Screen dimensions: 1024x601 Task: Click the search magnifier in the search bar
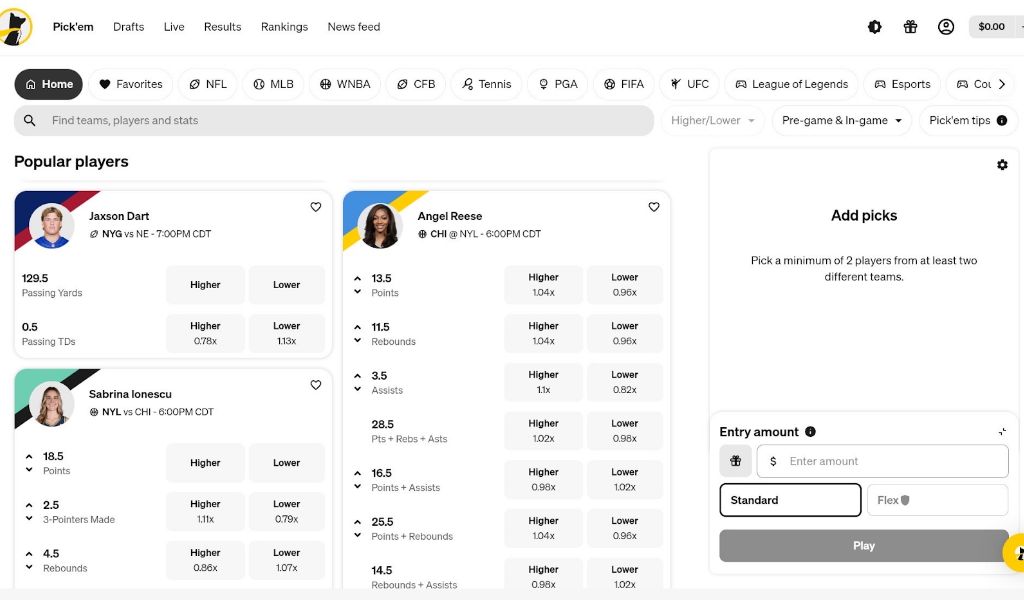[31, 120]
